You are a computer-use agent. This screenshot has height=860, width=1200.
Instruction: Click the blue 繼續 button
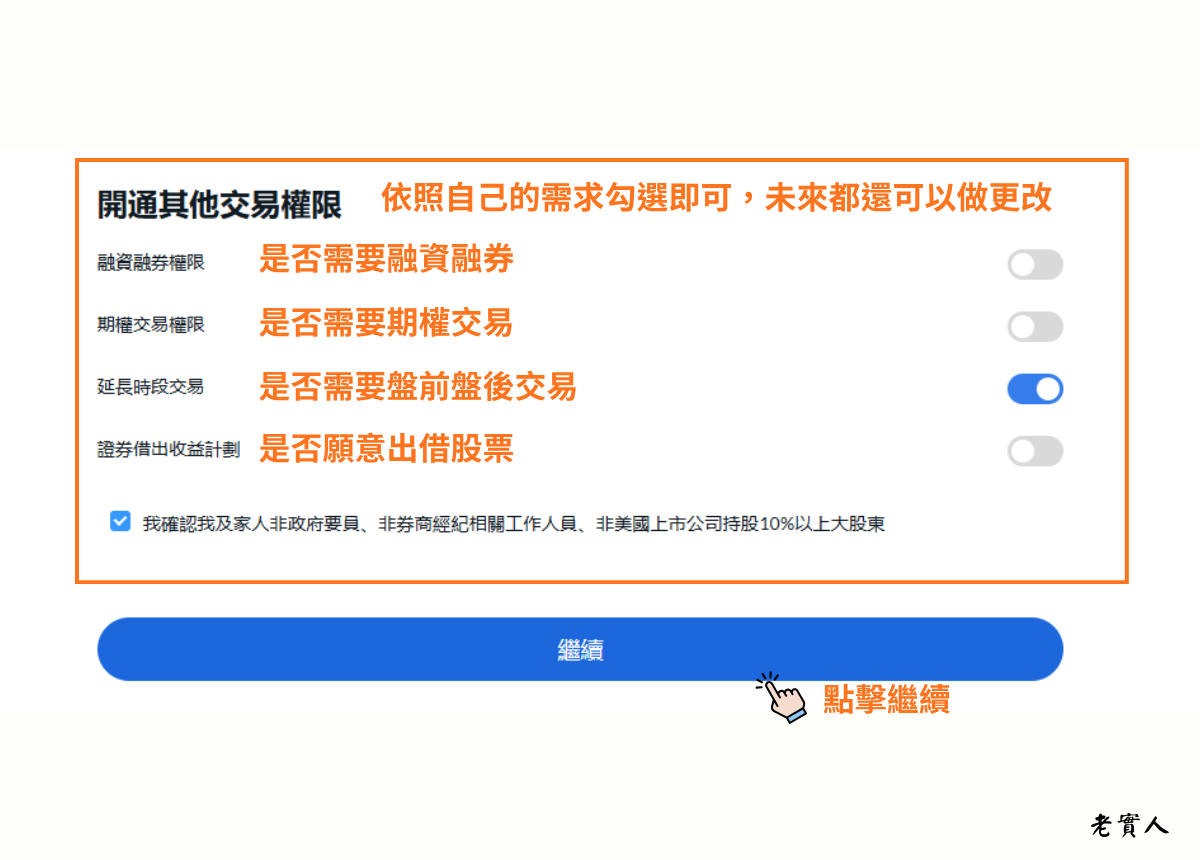[580, 648]
